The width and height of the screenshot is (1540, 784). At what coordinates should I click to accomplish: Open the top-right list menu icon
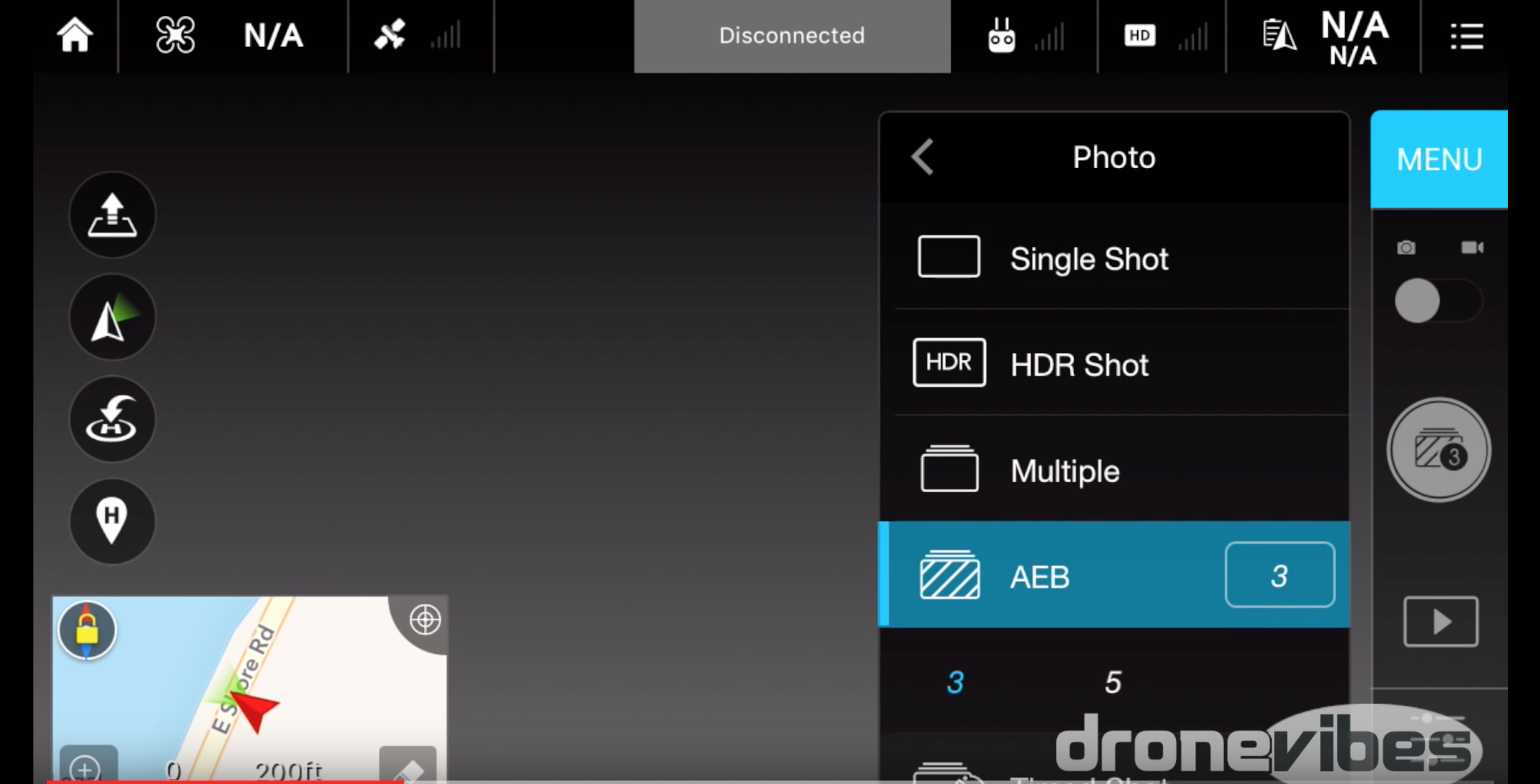[x=1466, y=36]
